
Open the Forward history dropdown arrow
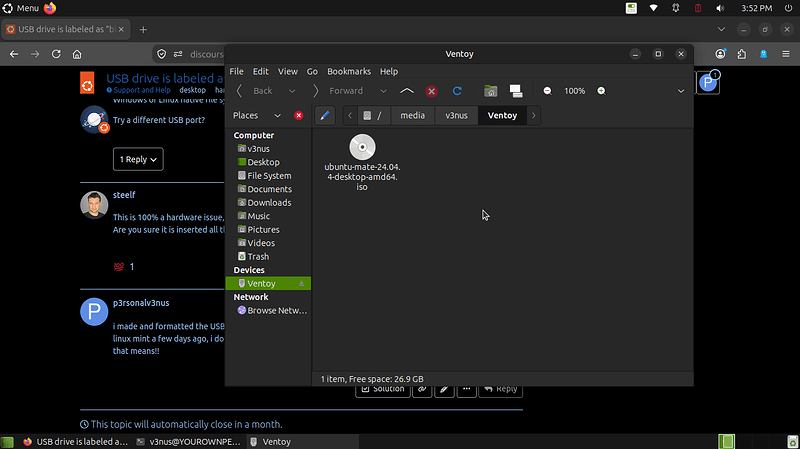point(383,91)
